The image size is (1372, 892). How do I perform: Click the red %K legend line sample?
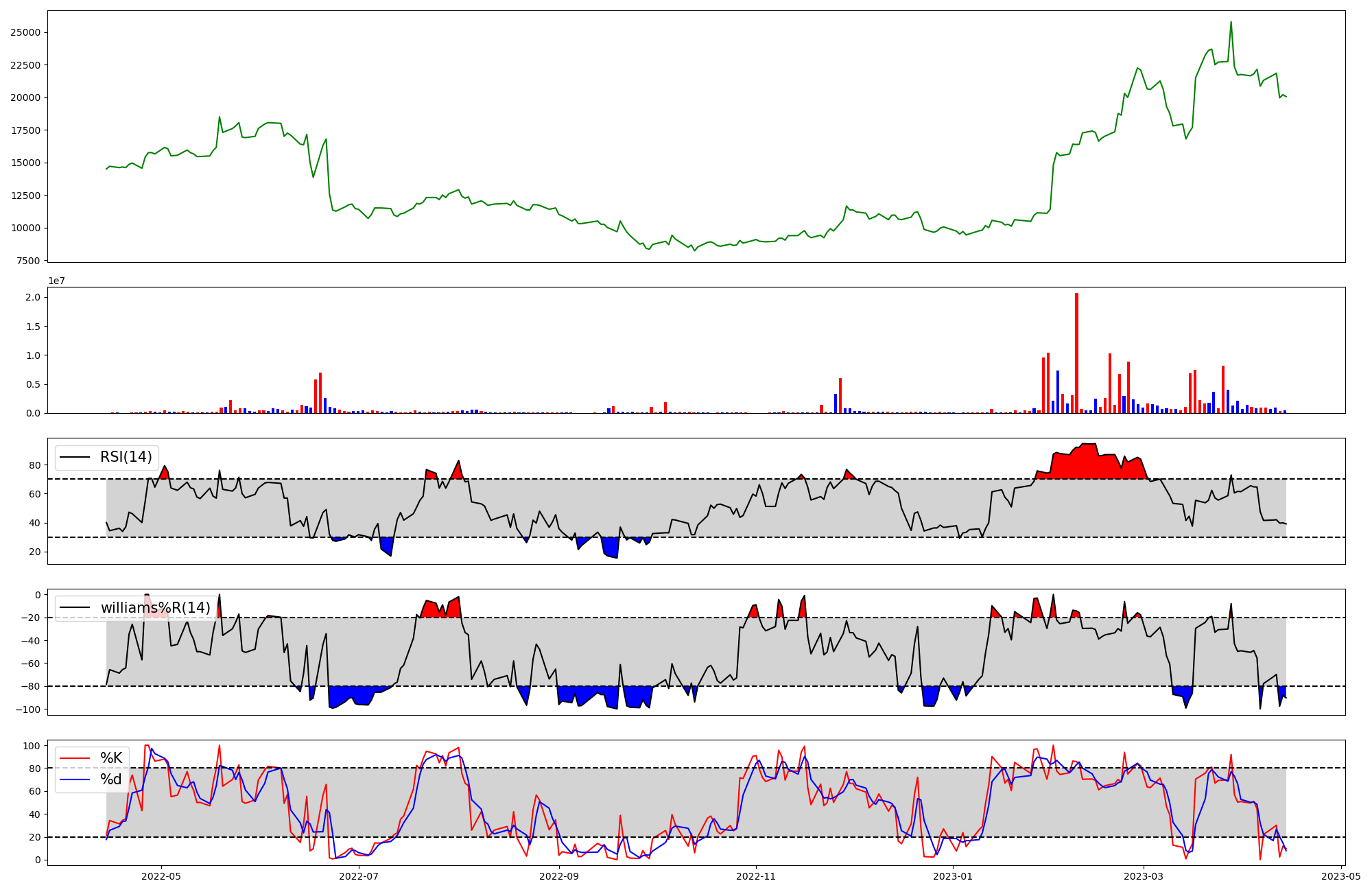75,758
